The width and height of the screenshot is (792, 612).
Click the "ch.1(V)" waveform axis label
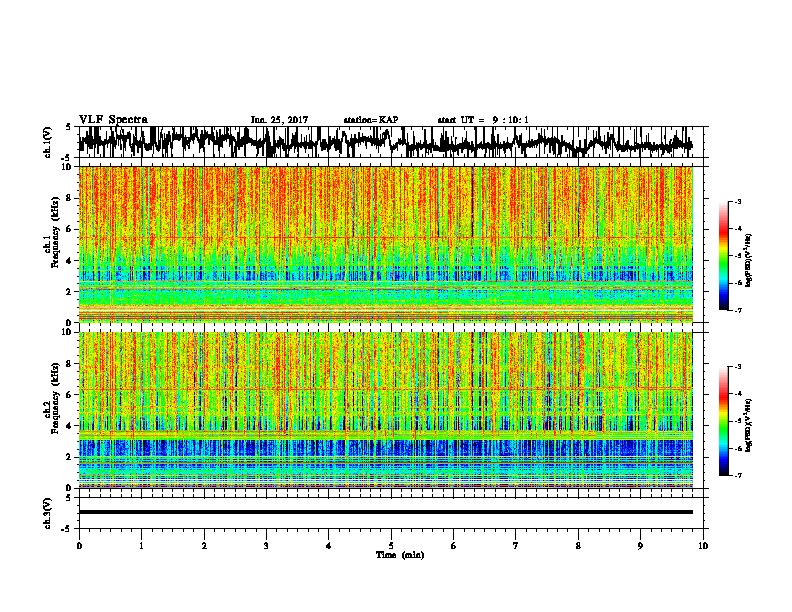(x=48, y=142)
